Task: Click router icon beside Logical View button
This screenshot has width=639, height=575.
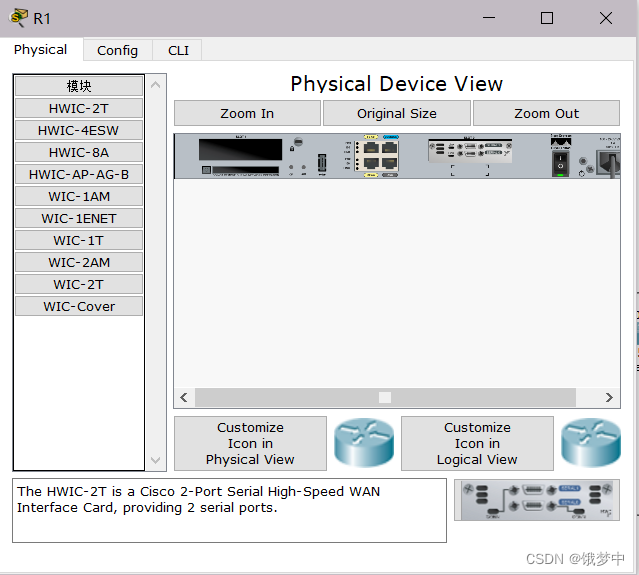Action: pos(591,443)
